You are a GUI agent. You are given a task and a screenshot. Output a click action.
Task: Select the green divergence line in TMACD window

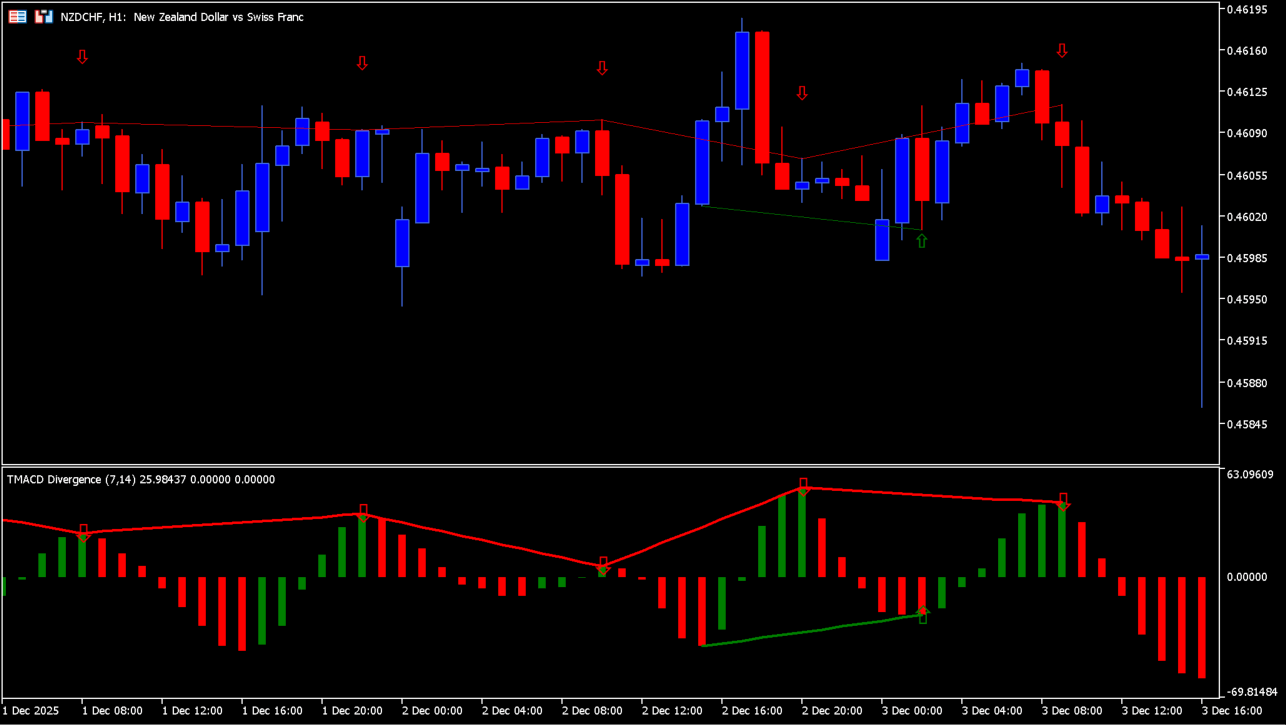[x=810, y=632]
